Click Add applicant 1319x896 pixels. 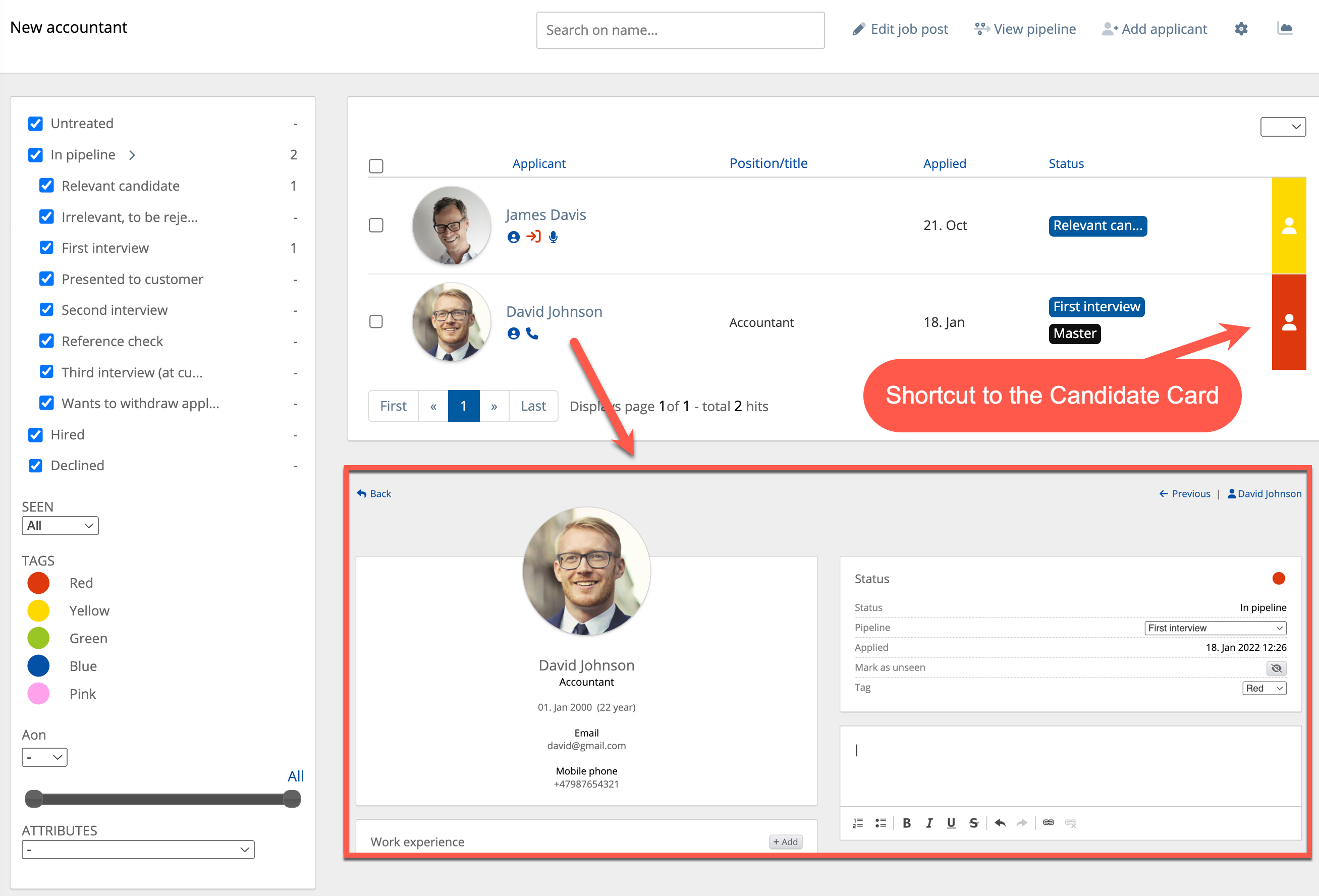pyautogui.click(x=1155, y=29)
